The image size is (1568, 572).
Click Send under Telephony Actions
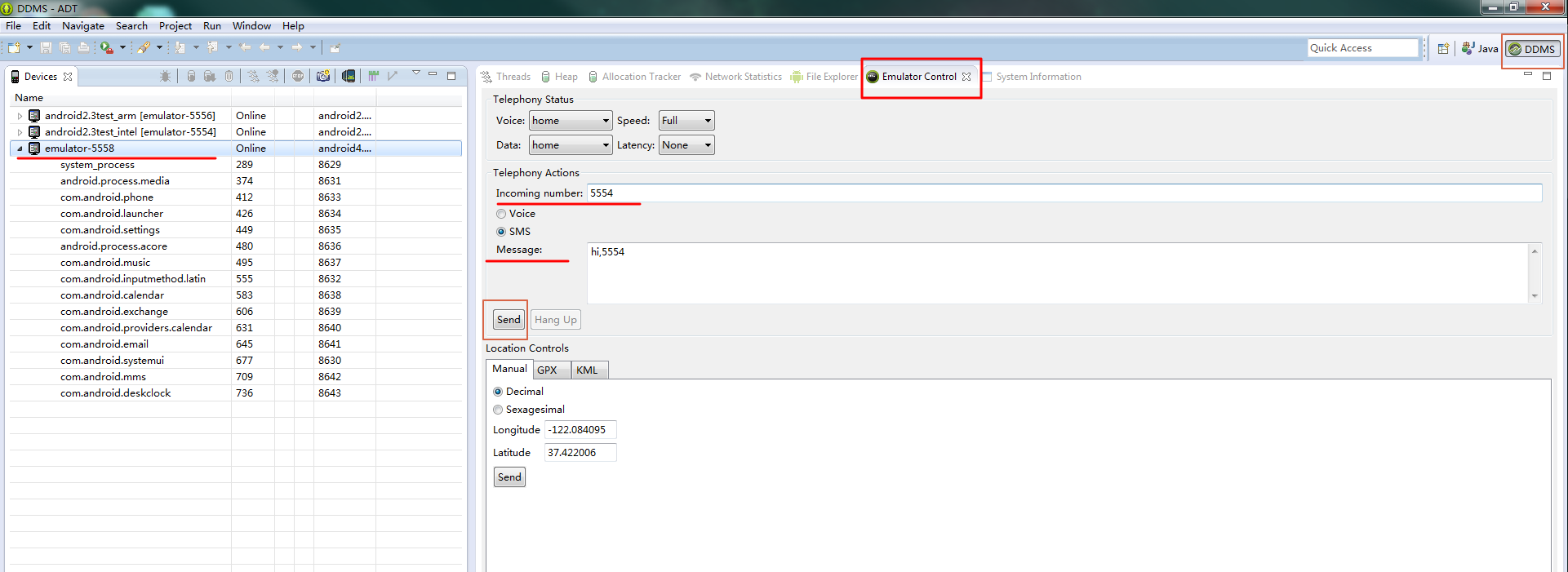[x=509, y=320]
